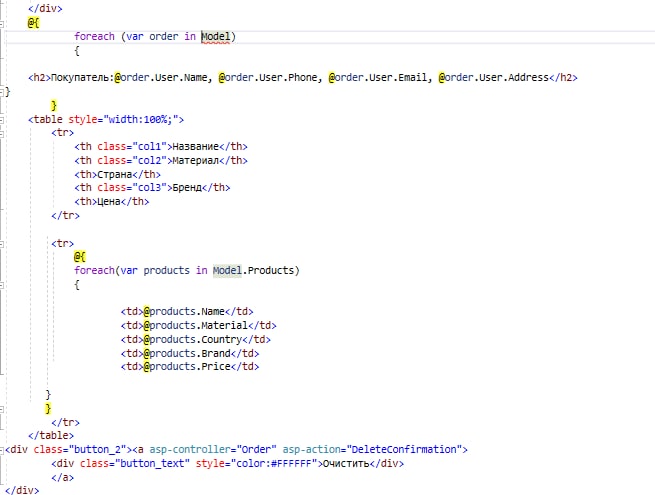Click @order.User.Name in the h2 line
Image resolution: width=655 pixels, height=495 pixels.
[161, 78]
